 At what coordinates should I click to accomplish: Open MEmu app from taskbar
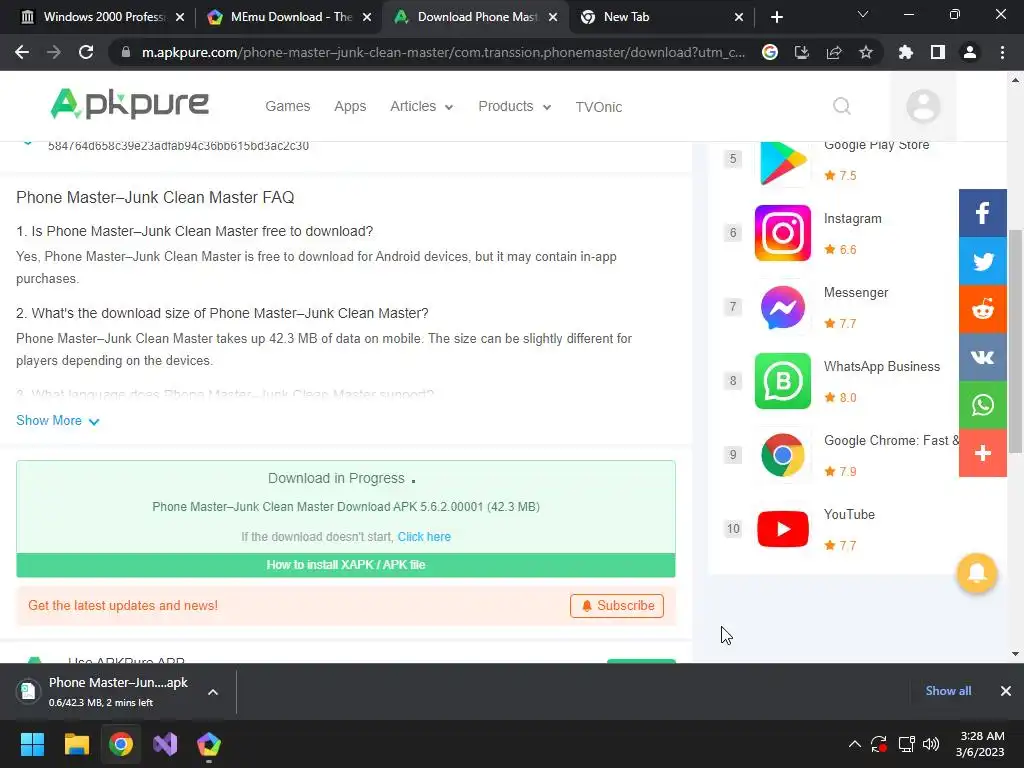click(209, 744)
